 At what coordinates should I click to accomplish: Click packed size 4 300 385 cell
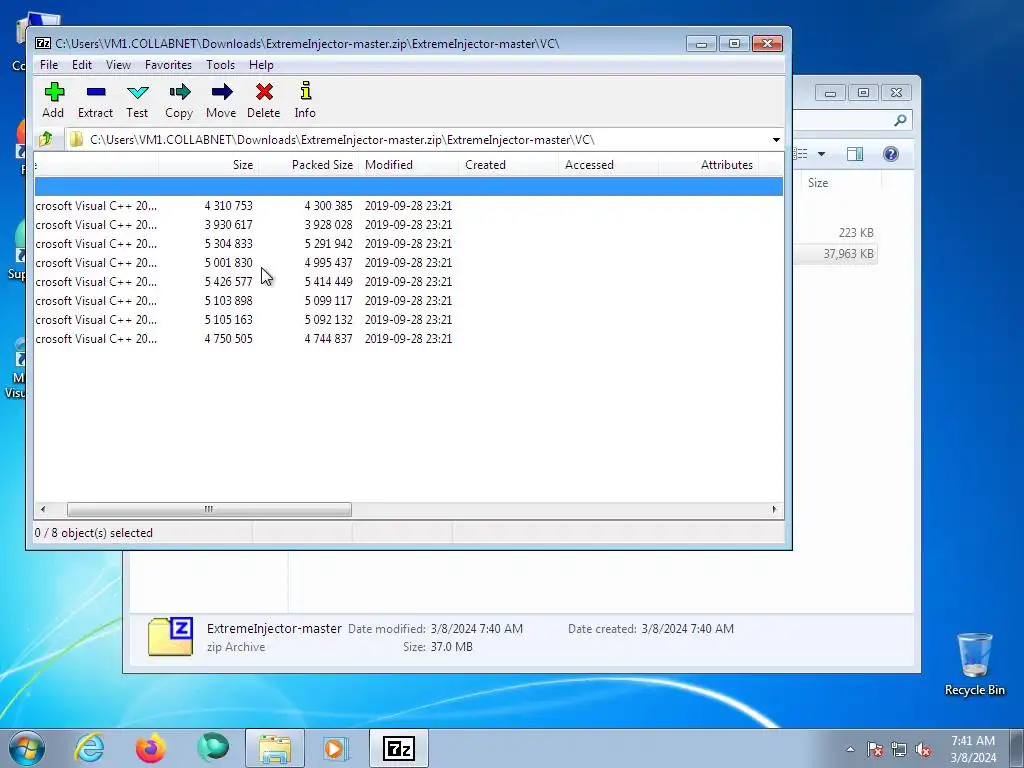tap(328, 206)
